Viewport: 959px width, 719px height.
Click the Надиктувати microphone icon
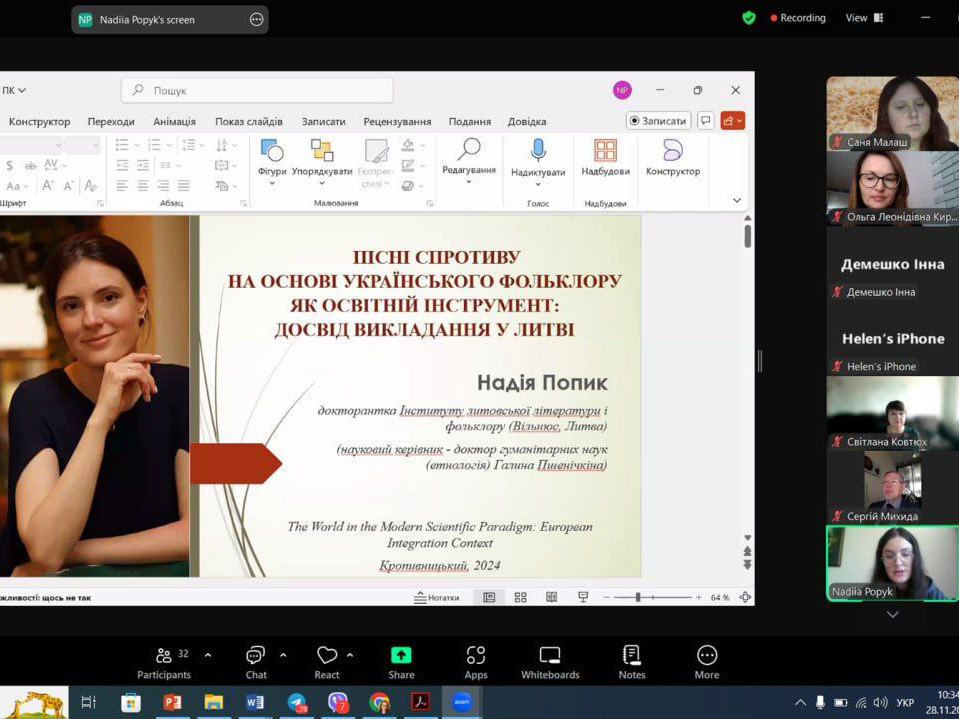click(x=538, y=150)
